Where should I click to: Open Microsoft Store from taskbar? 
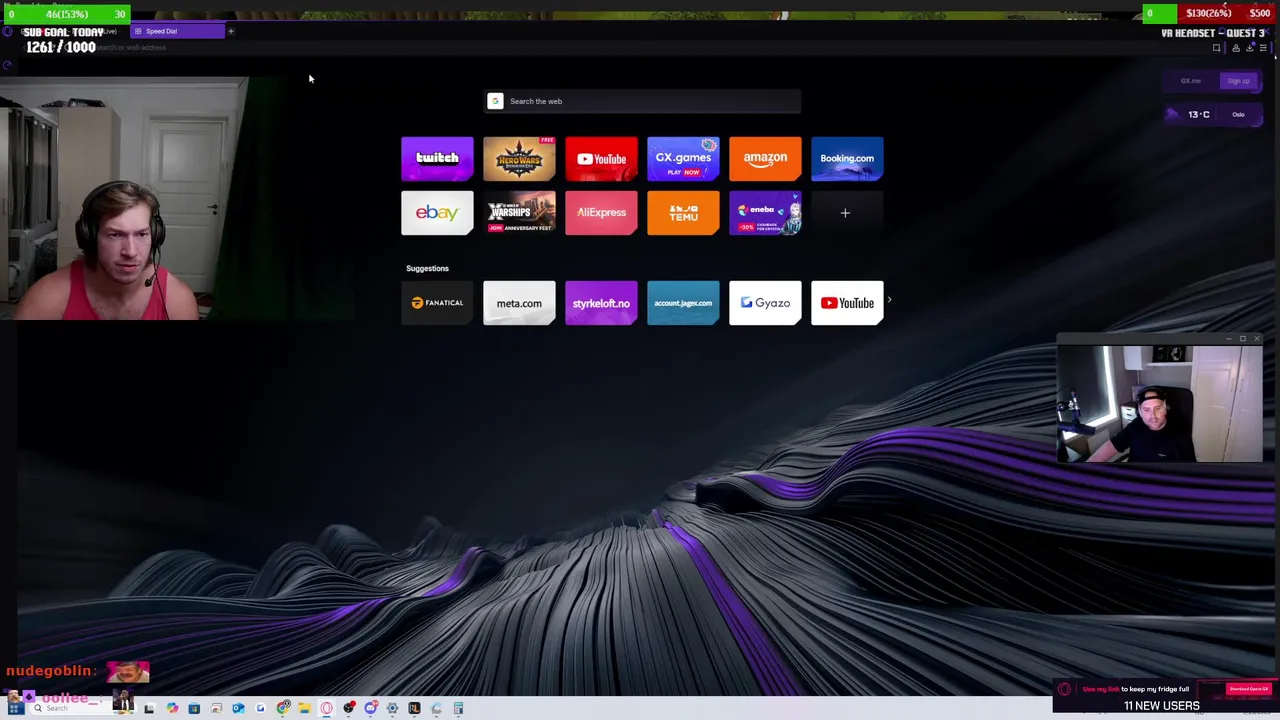click(194, 708)
